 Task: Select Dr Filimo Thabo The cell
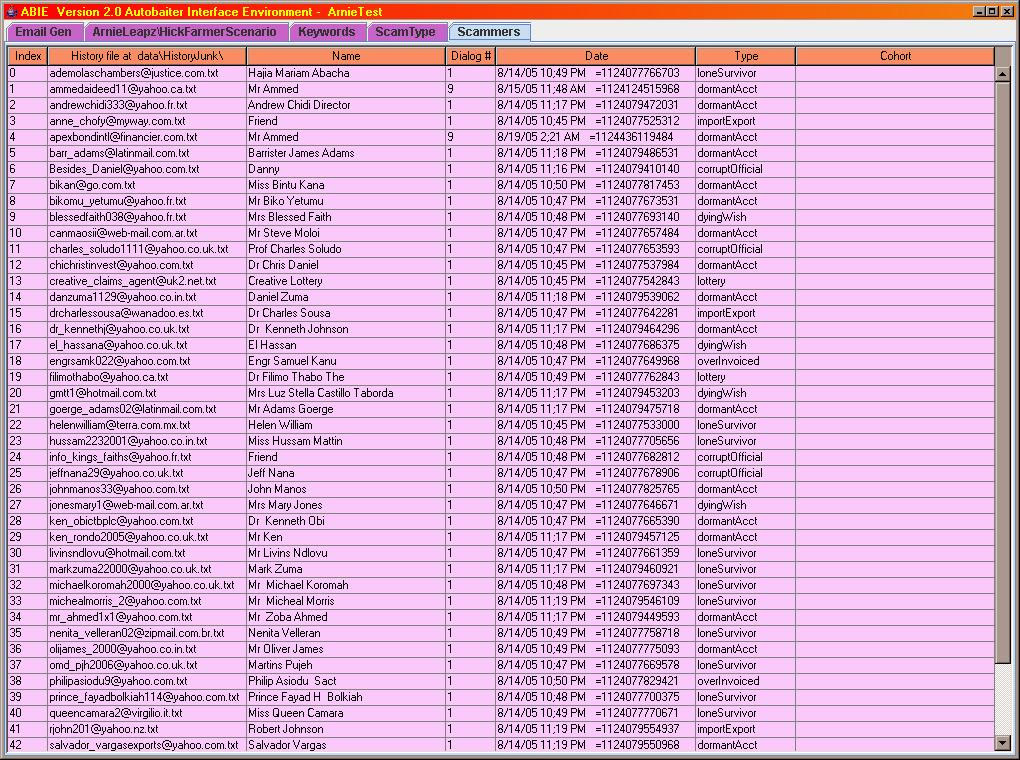(x=346, y=377)
